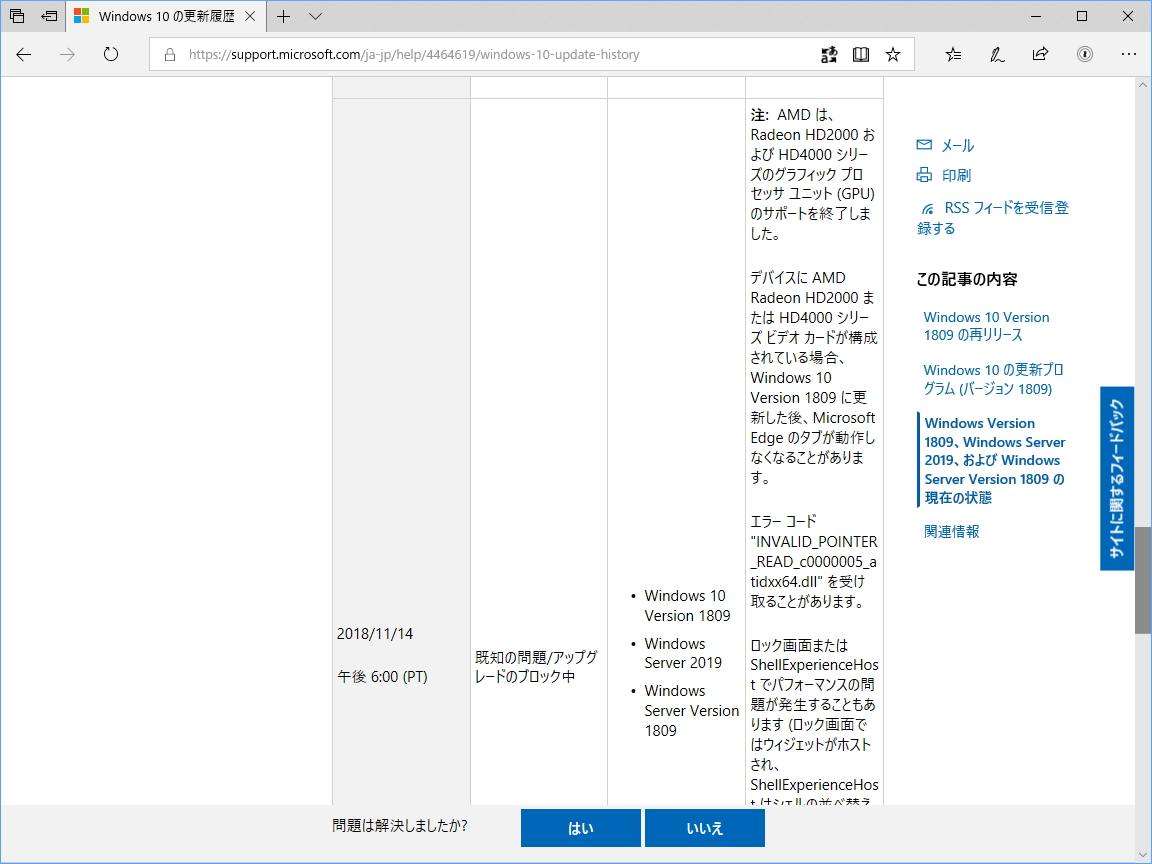The height and width of the screenshot is (864, 1152).
Task: Open the Hub favorites list panel
Action: (953, 54)
